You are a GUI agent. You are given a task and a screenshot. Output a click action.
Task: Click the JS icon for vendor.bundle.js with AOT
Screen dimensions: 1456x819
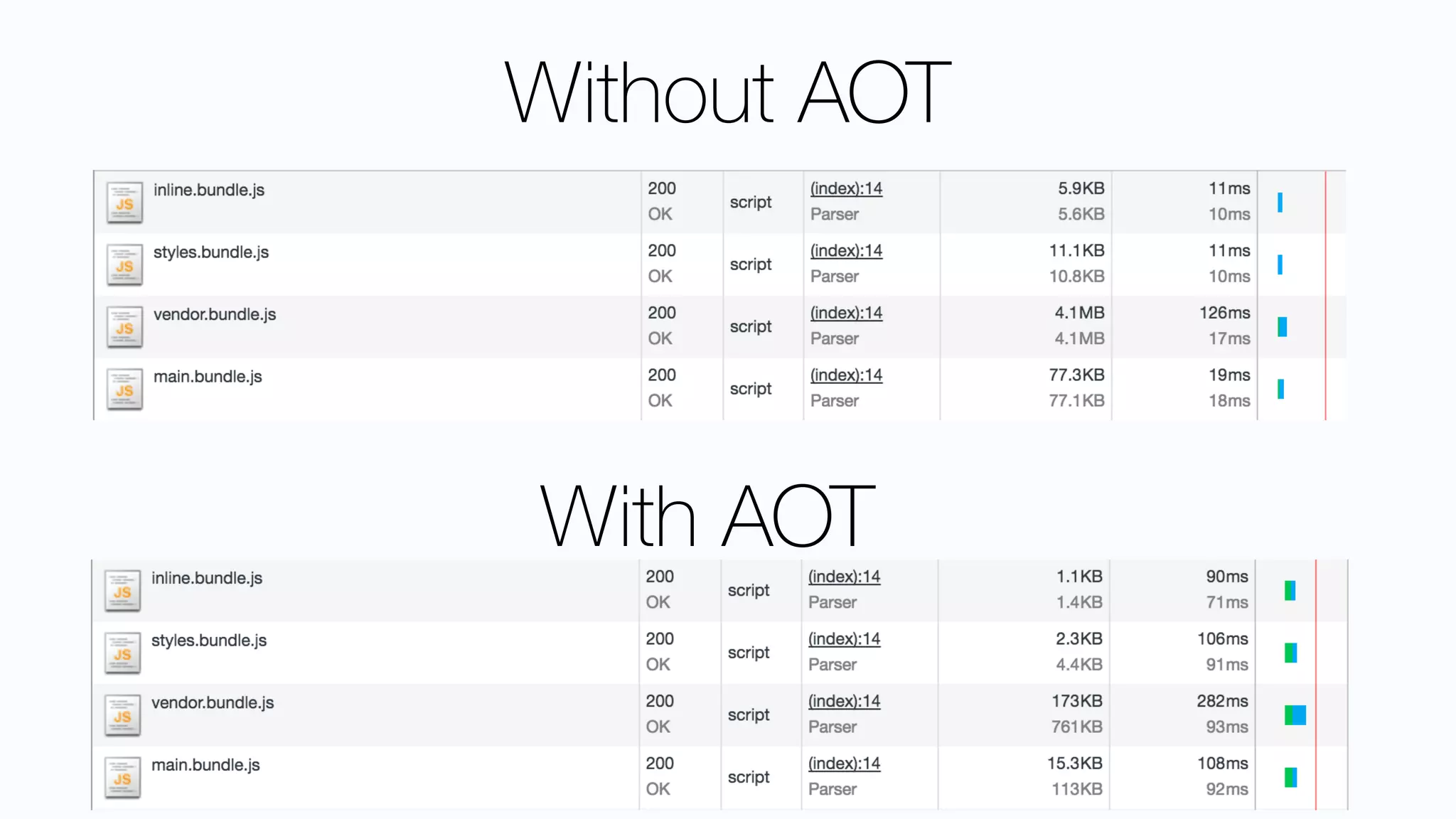tap(122, 716)
